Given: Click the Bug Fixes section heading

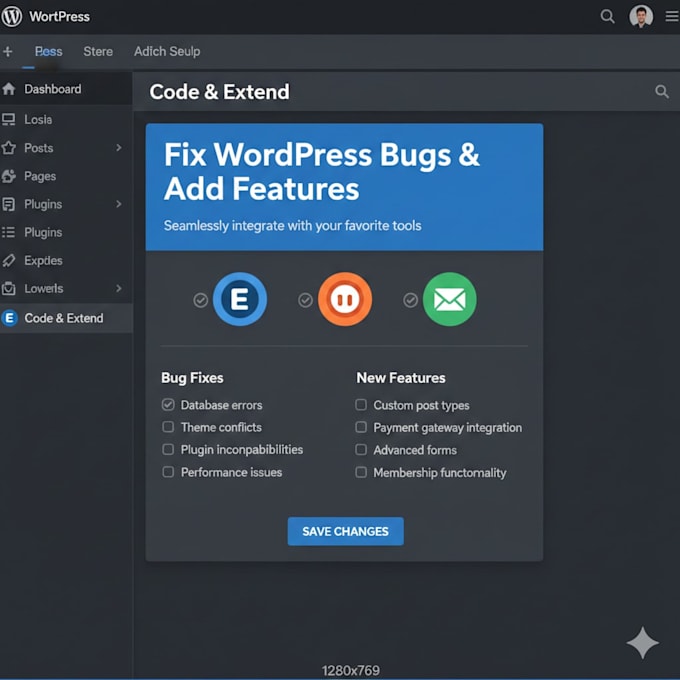Looking at the screenshot, I should tap(193, 378).
